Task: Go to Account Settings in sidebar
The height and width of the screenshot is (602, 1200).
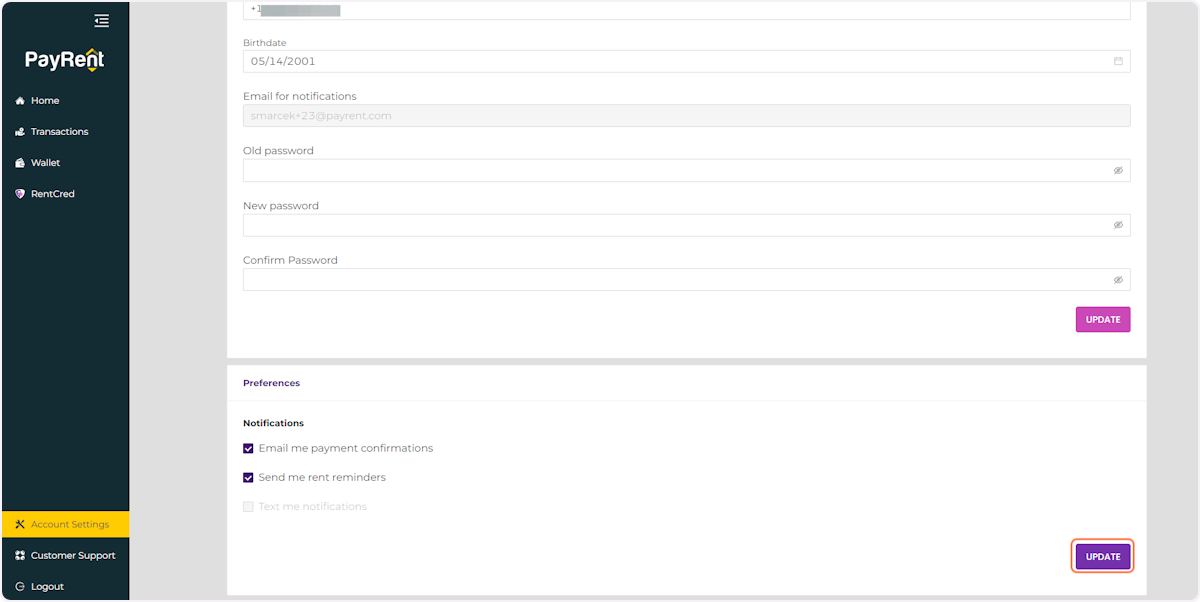Action: click(70, 524)
